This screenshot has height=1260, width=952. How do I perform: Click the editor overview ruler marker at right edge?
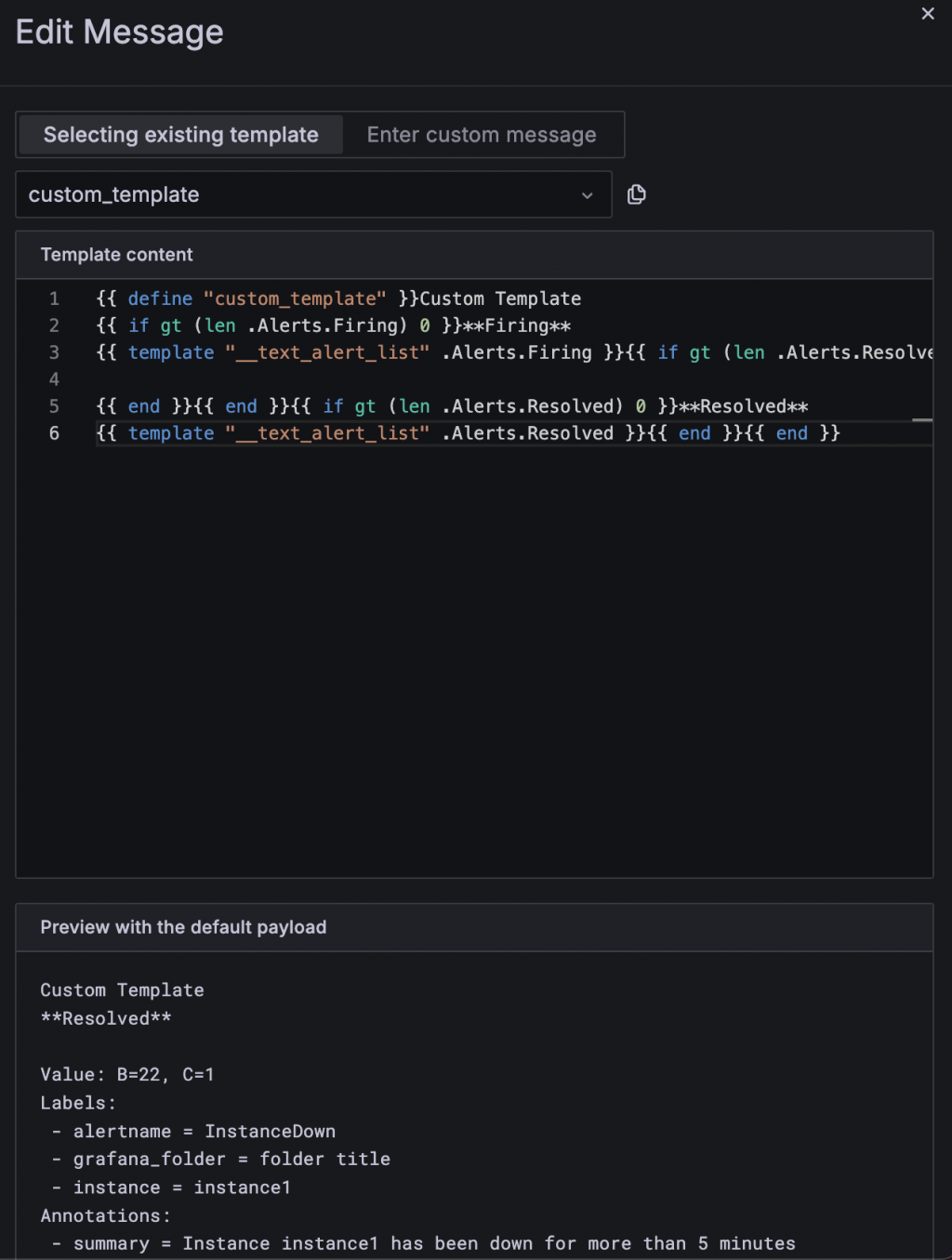click(922, 420)
